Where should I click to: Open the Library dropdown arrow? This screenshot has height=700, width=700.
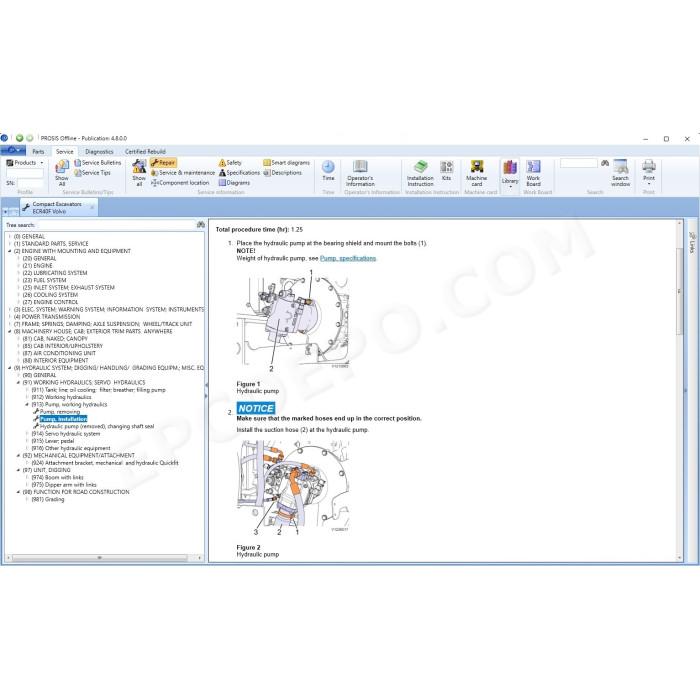coord(510,186)
